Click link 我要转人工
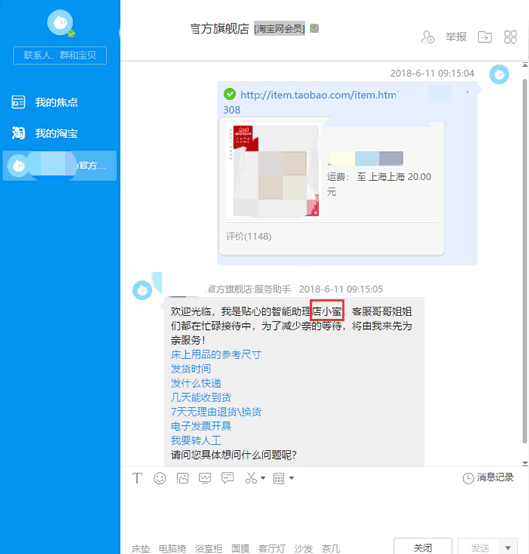The image size is (529, 554). pyautogui.click(x=196, y=440)
